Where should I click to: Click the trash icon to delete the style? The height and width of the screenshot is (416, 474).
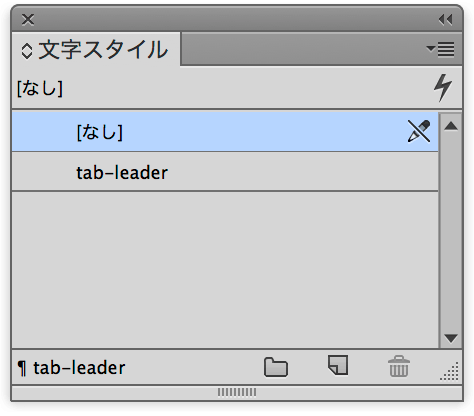tap(399, 366)
